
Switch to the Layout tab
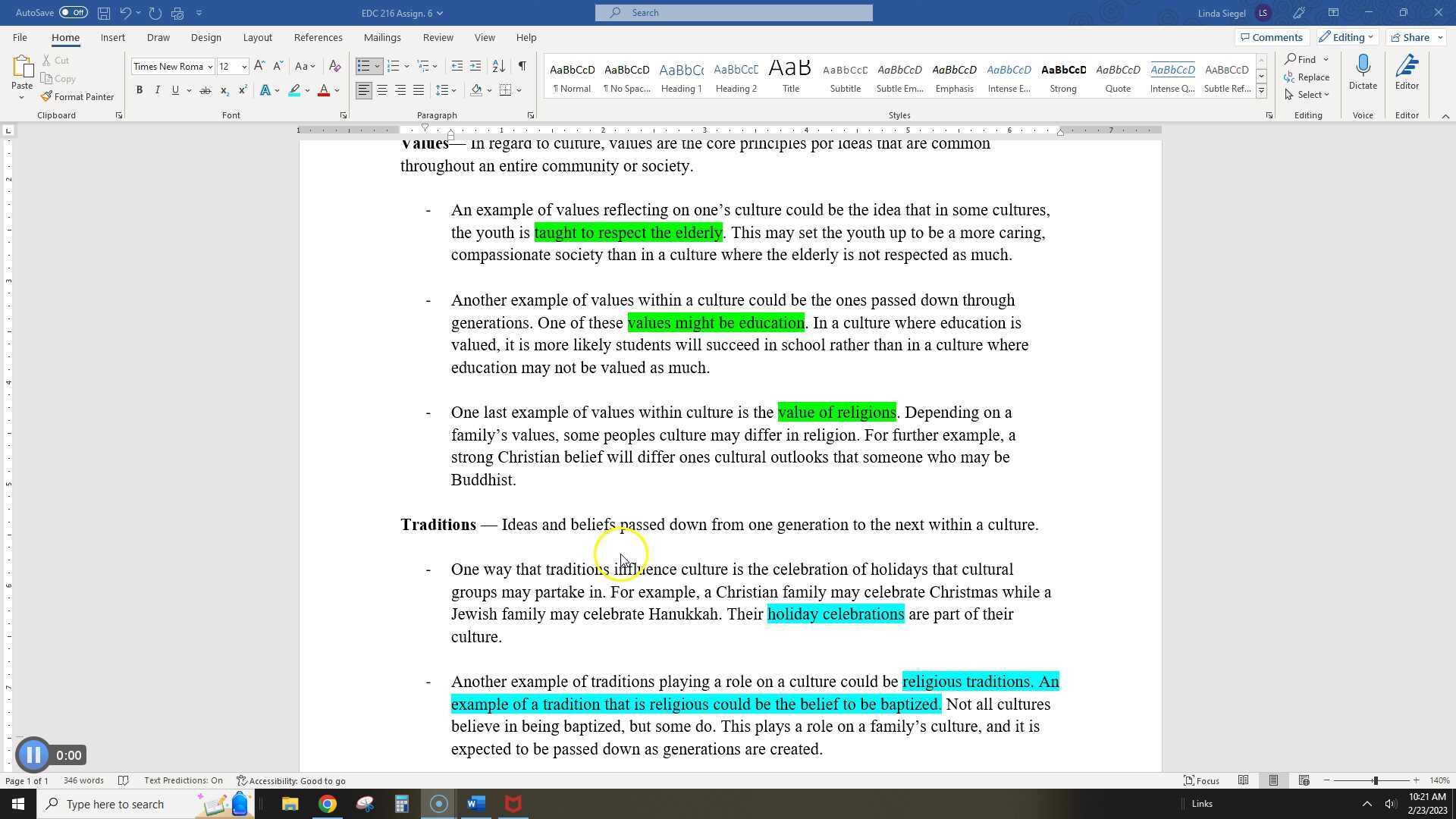(x=257, y=37)
